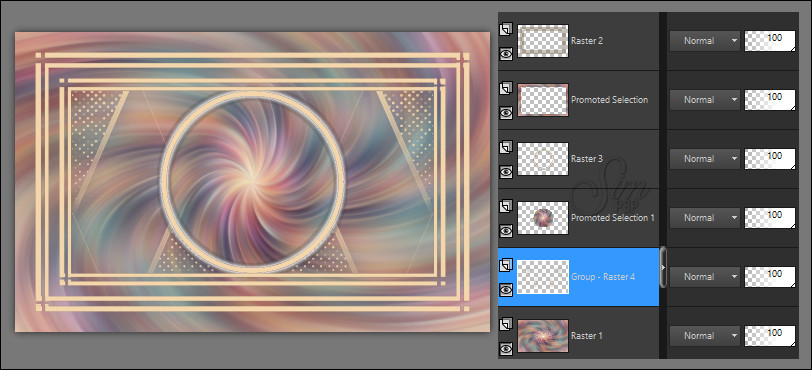This screenshot has width=812, height=370.
Task: Select layer named Raster 3
Action: coord(587,159)
